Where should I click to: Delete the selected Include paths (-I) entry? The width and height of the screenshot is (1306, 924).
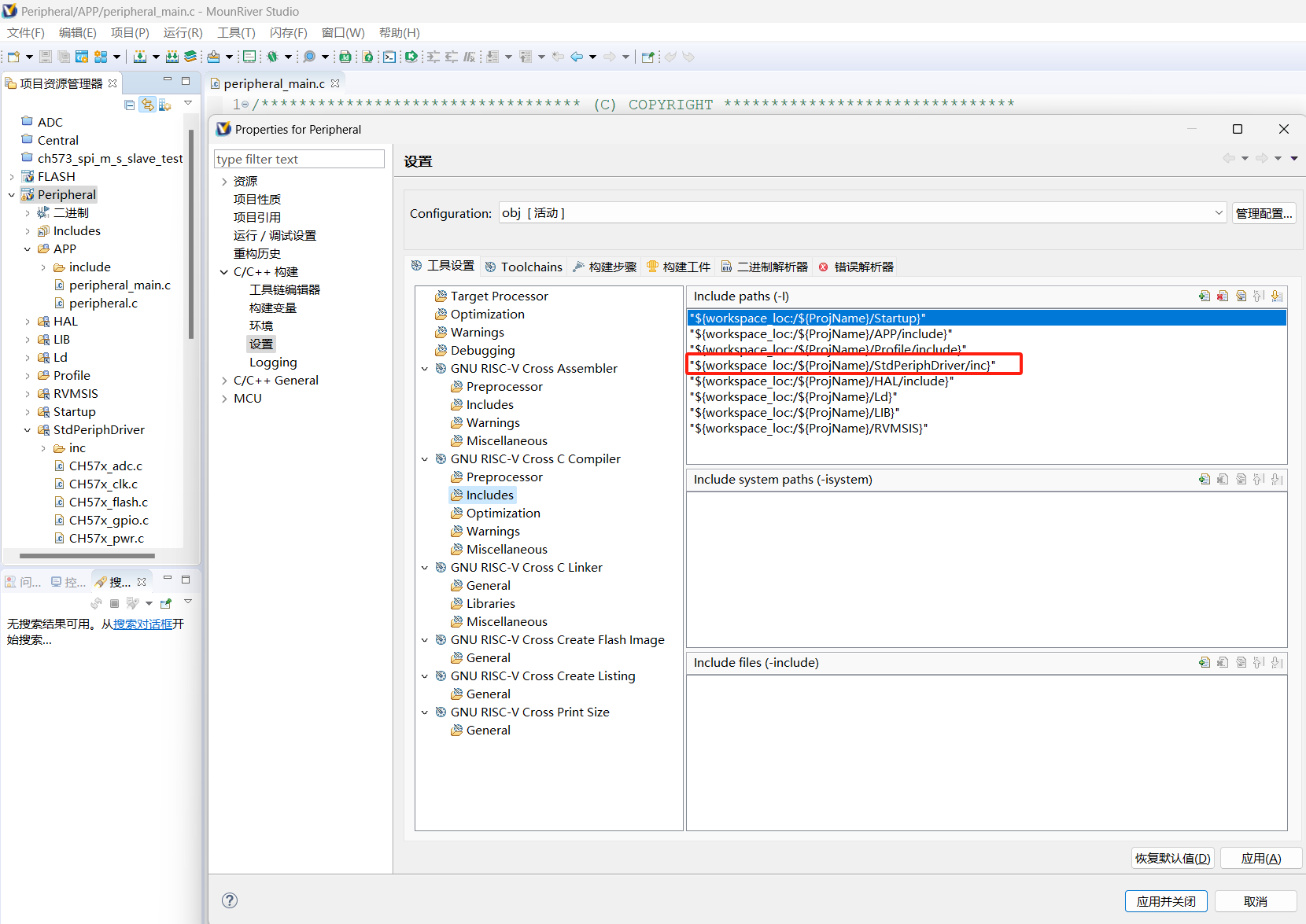(x=1223, y=296)
